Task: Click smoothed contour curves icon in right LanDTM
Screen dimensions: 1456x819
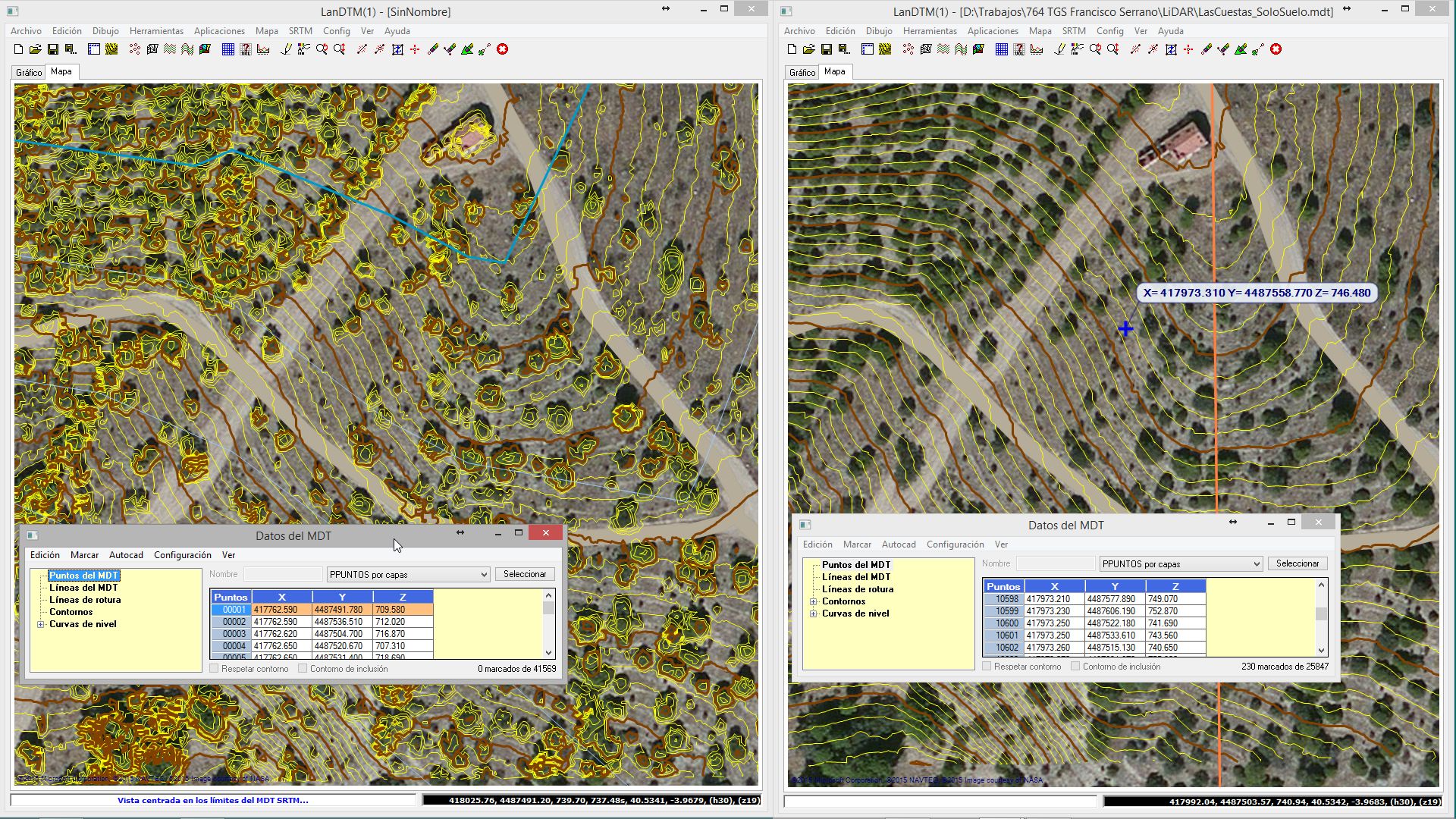Action: point(961,49)
